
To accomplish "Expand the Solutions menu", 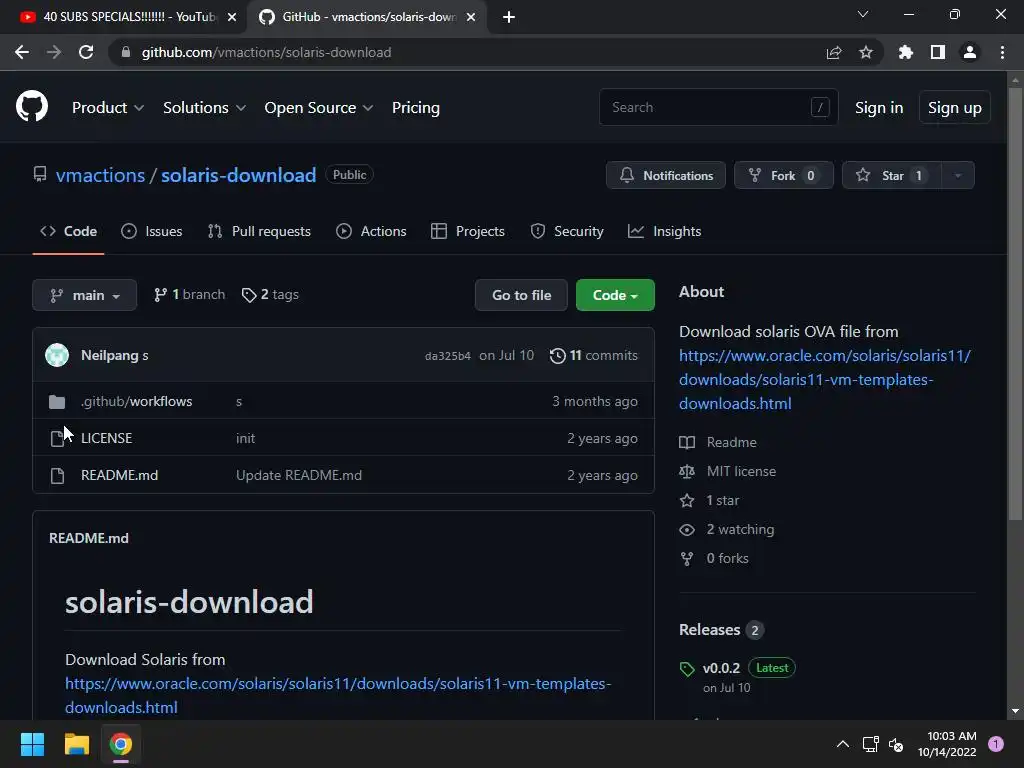I will (204, 108).
